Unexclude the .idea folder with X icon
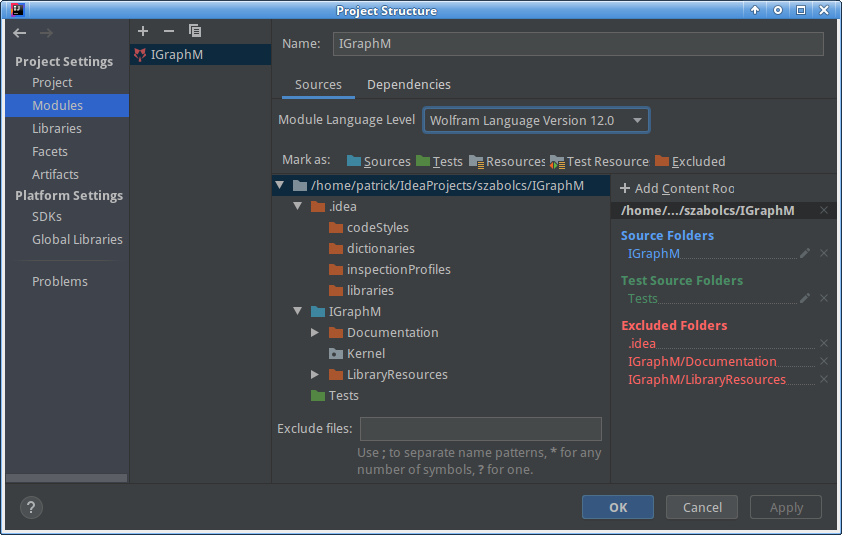The image size is (842, 535). (824, 343)
